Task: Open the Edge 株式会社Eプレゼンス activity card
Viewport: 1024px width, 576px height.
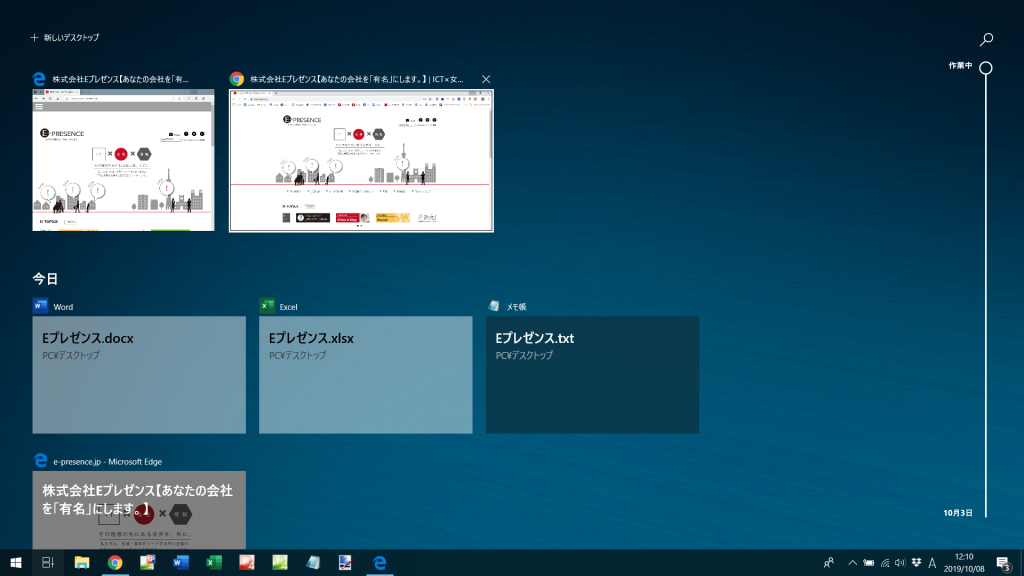Action: click(x=139, y=510)
